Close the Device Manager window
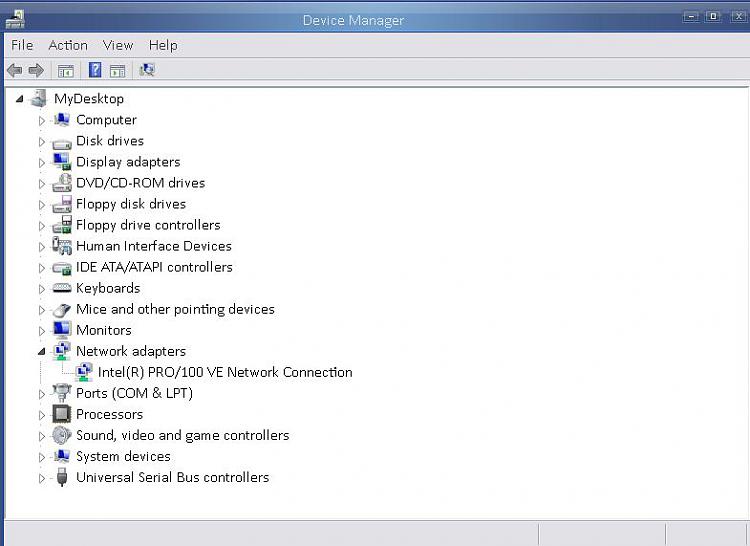Screen dimensions: 750x546 (739, 17)
